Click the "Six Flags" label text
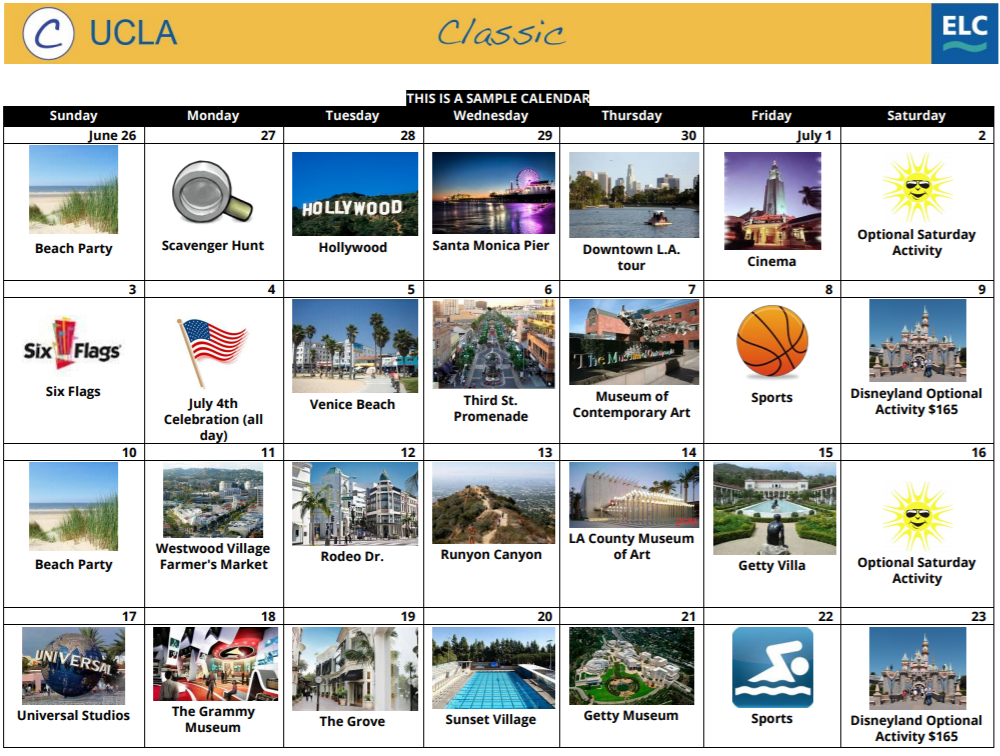The image size is (1000, 756). coord(73,392)
